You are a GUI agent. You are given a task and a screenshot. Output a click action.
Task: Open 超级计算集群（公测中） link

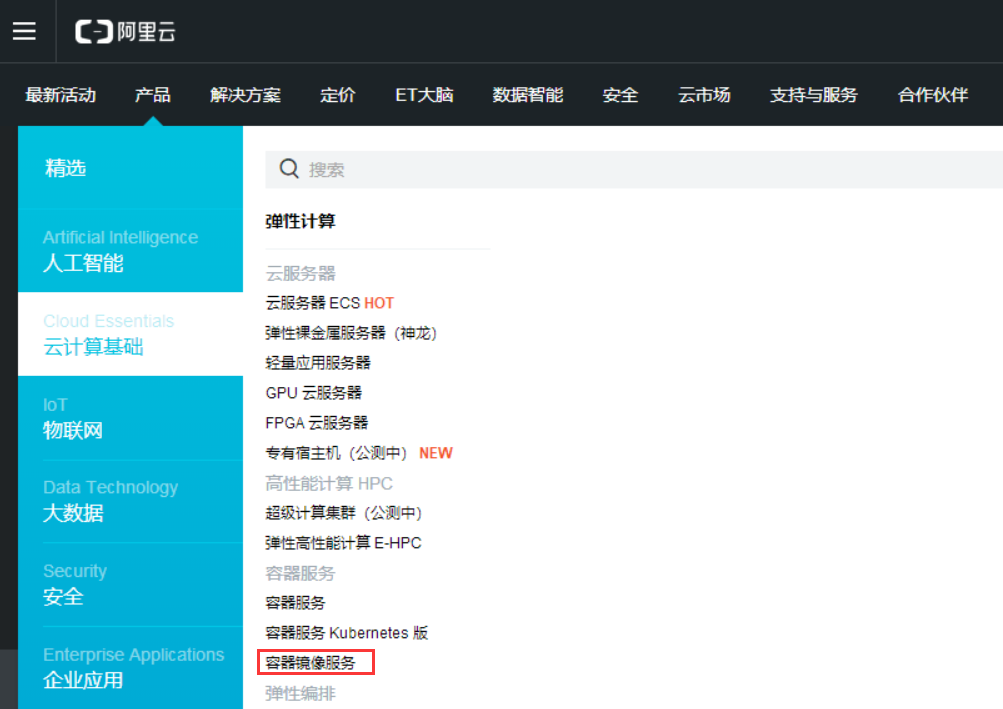click(344, 513)
